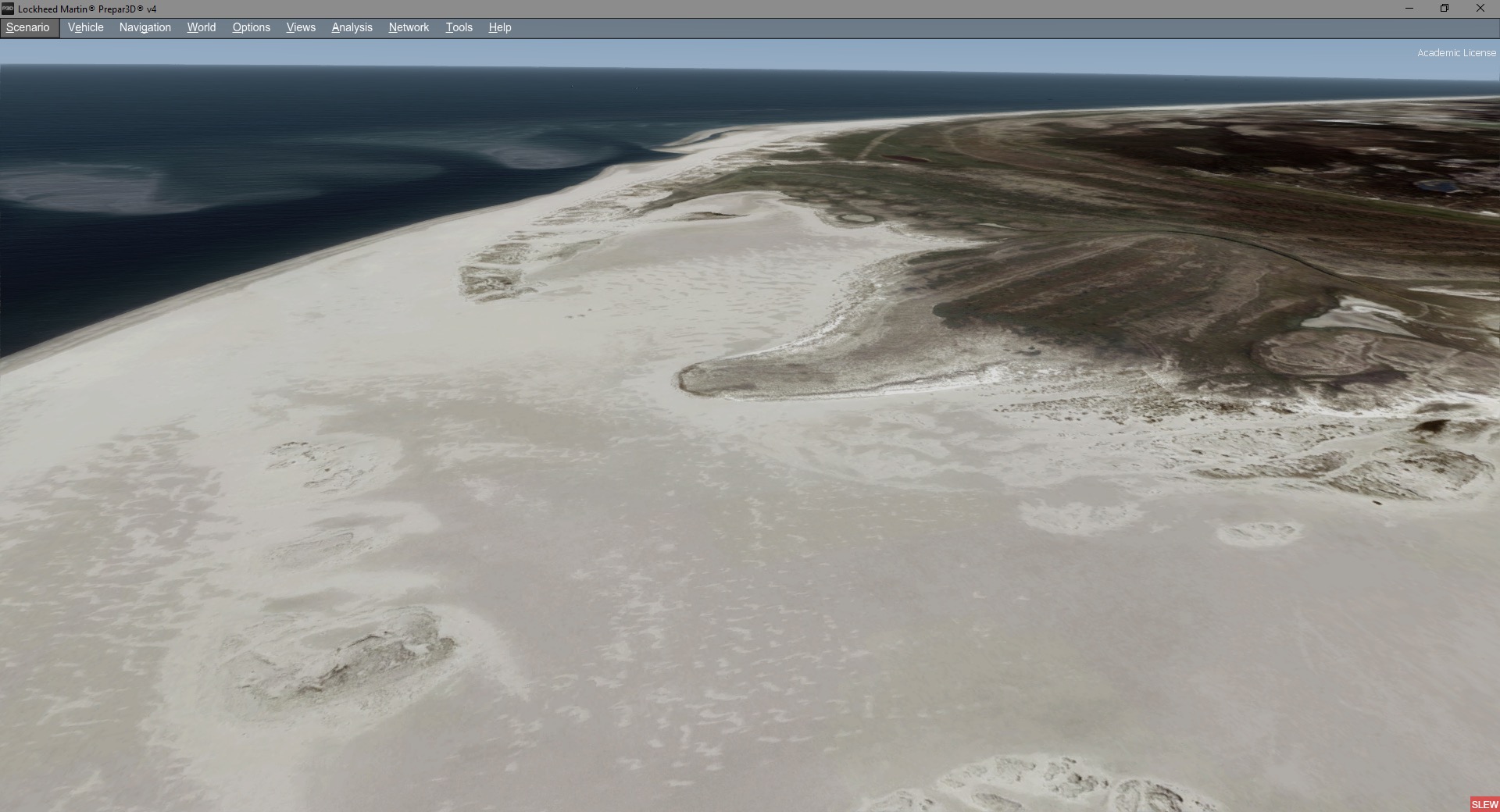This screenshot has width=1500, height=812.
Task: Minimize the Prepar3D window
Action: coord(1409,9)
